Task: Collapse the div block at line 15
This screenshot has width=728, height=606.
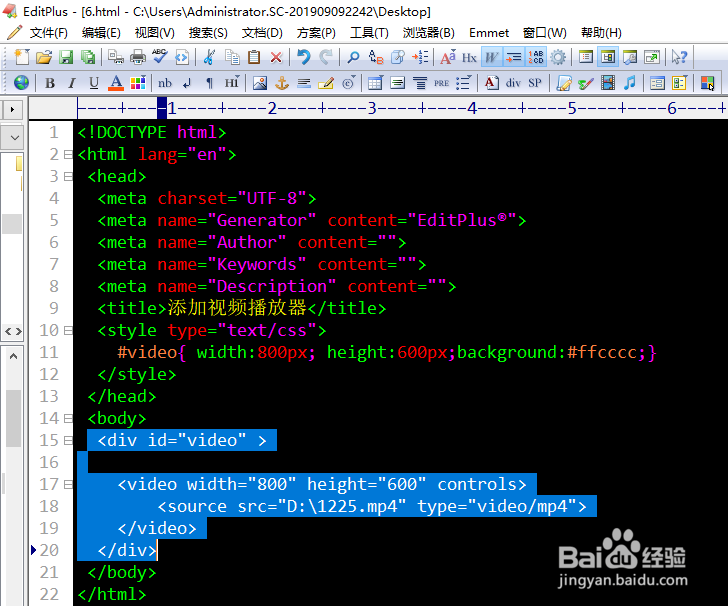Action: (x=68, y=440)
